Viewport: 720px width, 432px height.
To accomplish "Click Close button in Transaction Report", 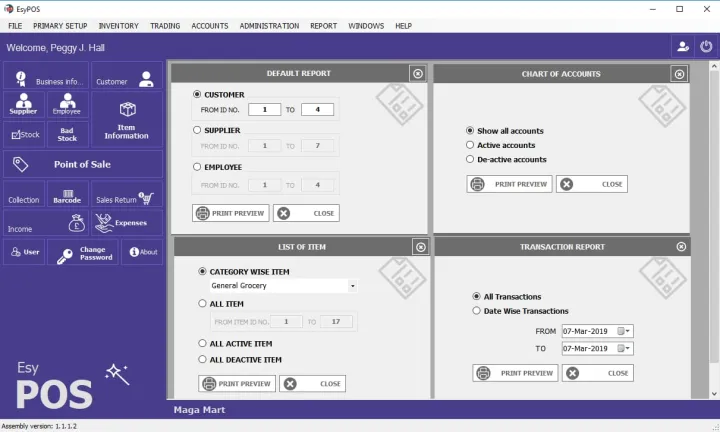I will point(598,373).
